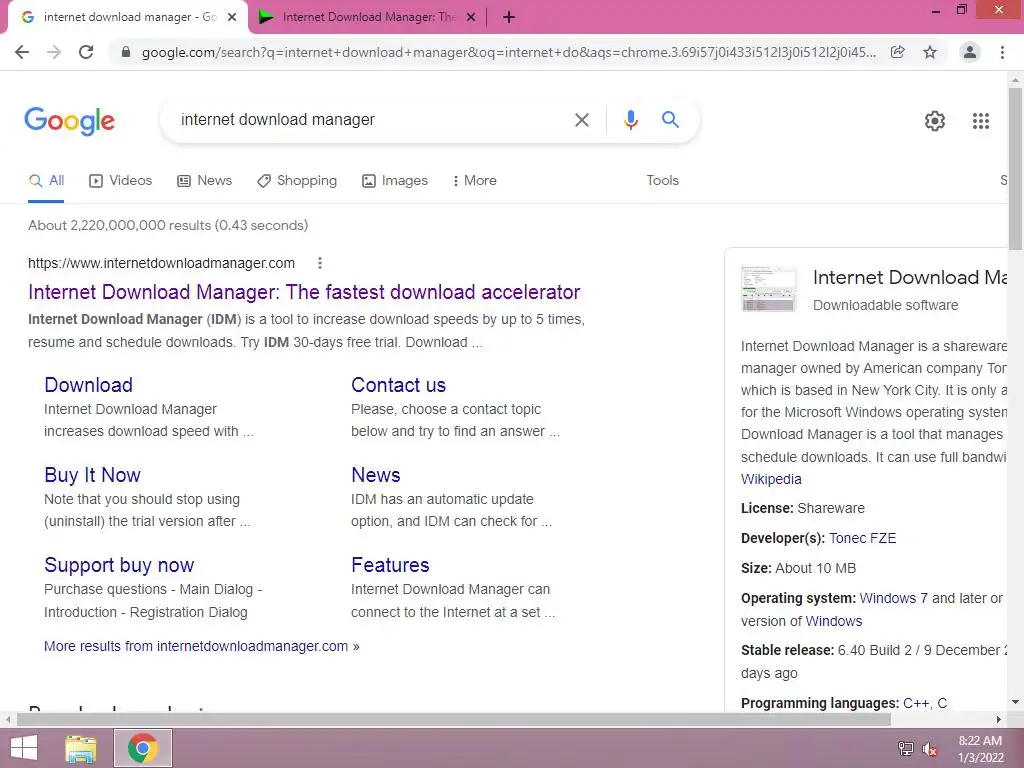Open the Google apps grid
Viewport: 1024px width, 768px height.
pyautogui.click(x=981, y=121)
